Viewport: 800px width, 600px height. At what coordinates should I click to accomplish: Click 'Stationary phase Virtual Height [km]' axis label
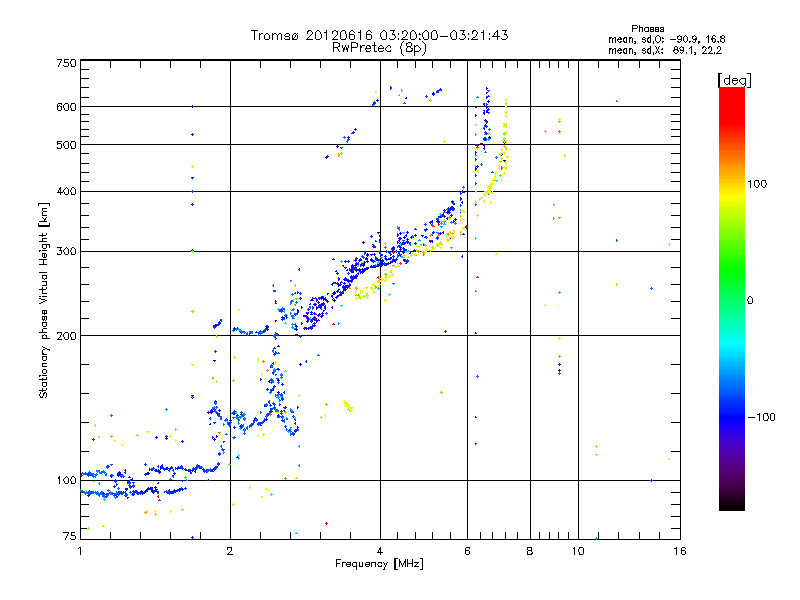[44, 300]
